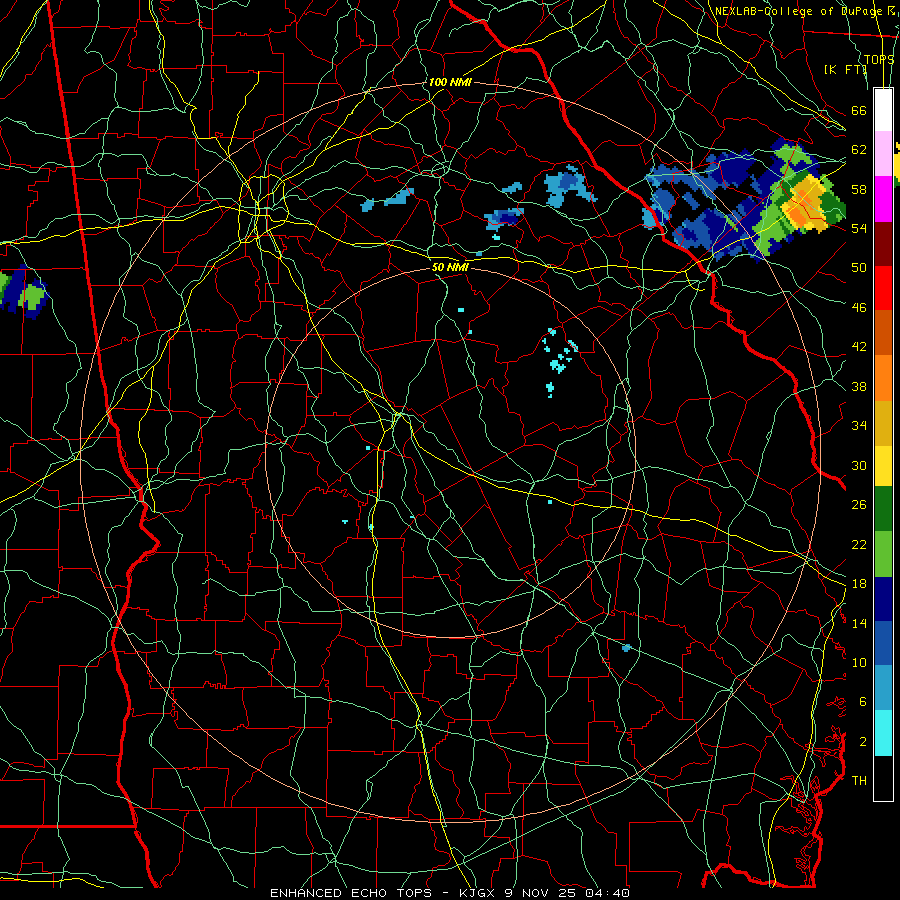This screenshot has height=900, width=900.
Task: Click the legend value 6
Action: 863,702
